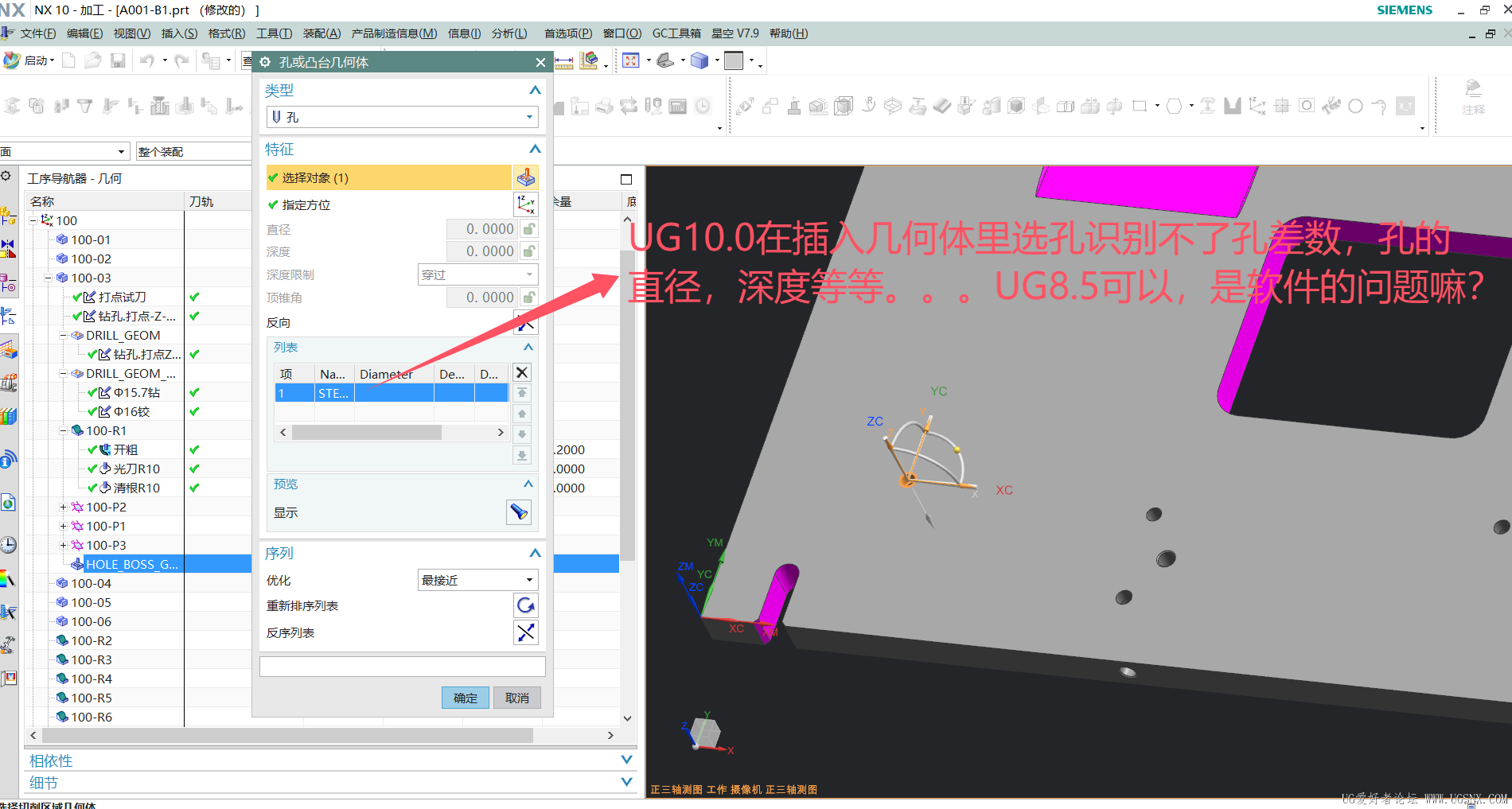This screenshot has height=809, width=1512.
Task: Click the 确定 button
Action: (466, 698)
